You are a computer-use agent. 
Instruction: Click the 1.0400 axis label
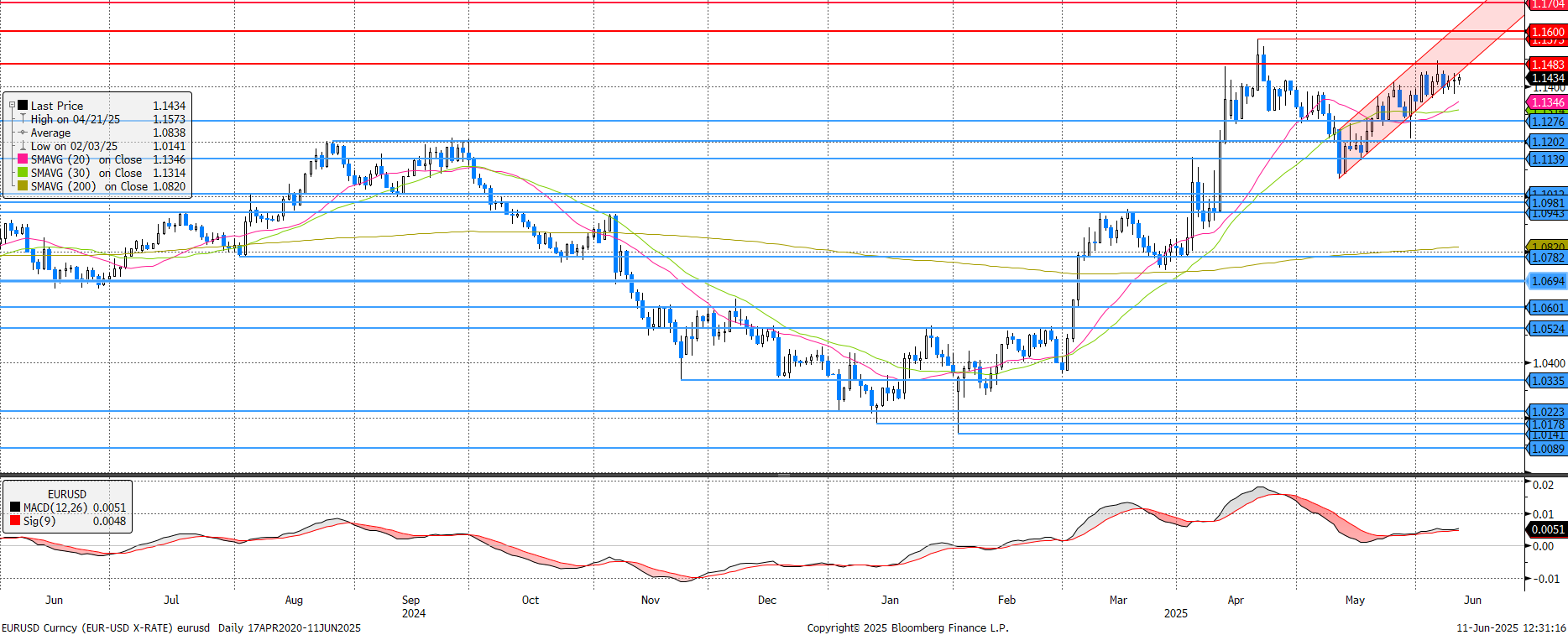tap(1549, 363)
